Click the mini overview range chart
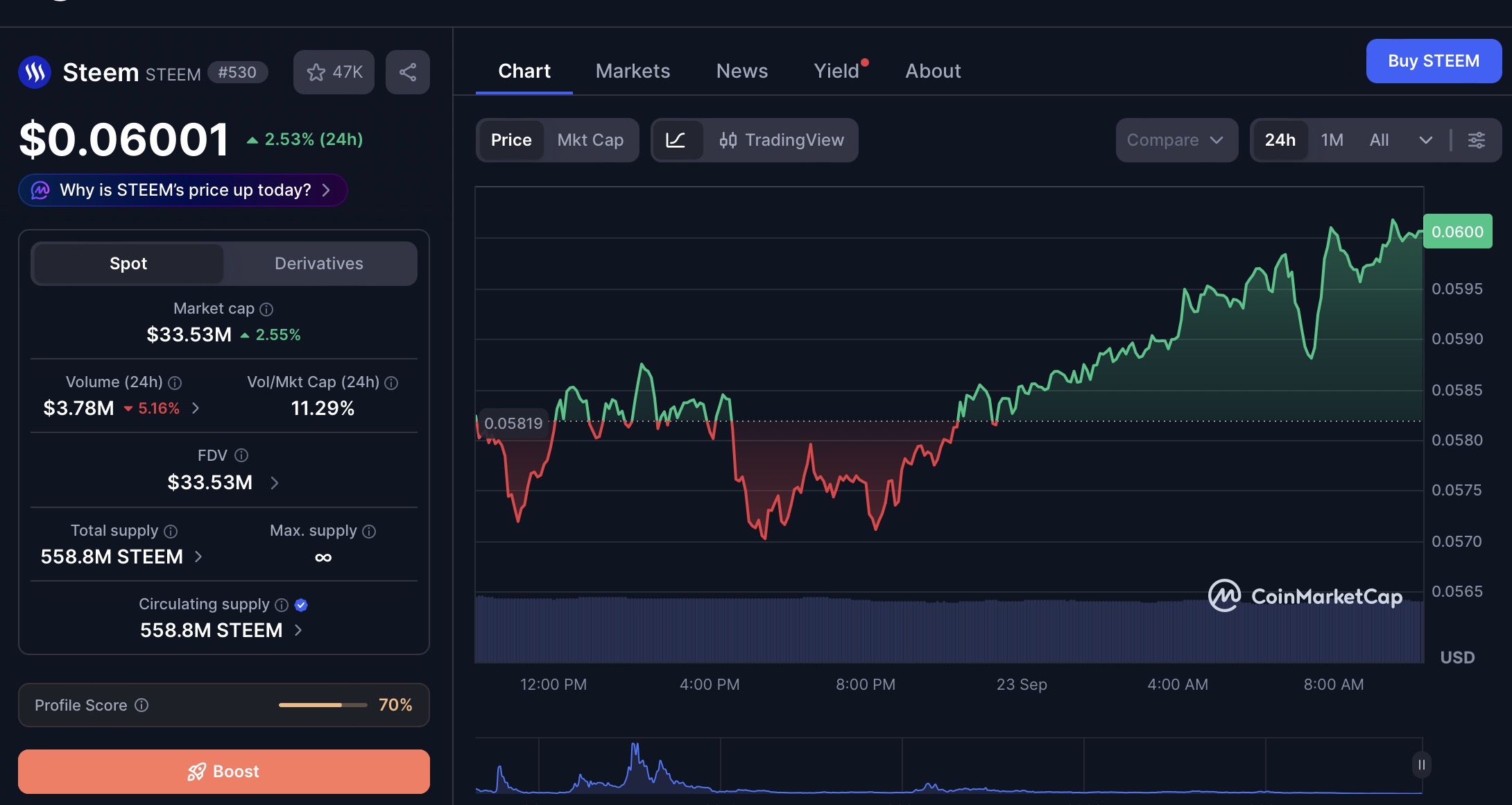 pos(949,766)
